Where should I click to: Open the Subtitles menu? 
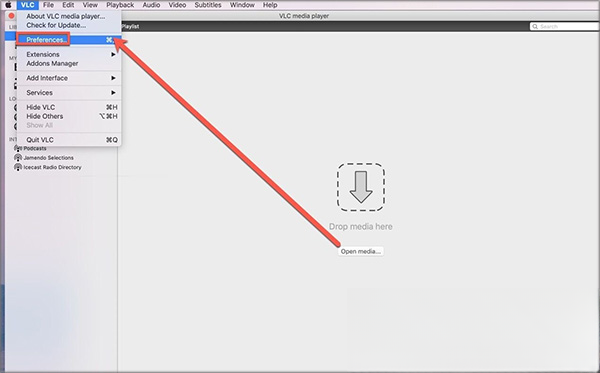[x=208, y=5]
